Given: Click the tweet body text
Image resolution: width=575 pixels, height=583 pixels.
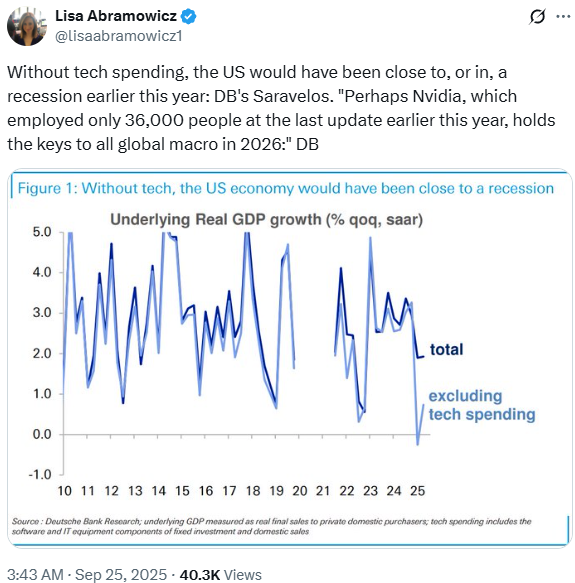Looking at the screenshot, I should 281,108.
